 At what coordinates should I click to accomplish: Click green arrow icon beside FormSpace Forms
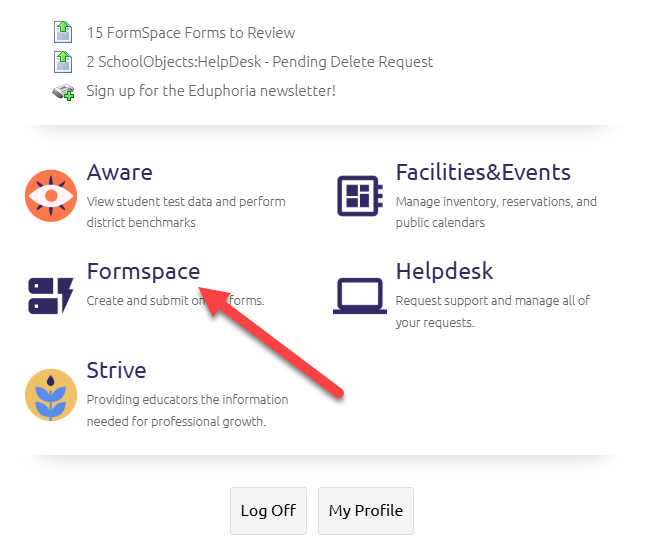[63, 33]
